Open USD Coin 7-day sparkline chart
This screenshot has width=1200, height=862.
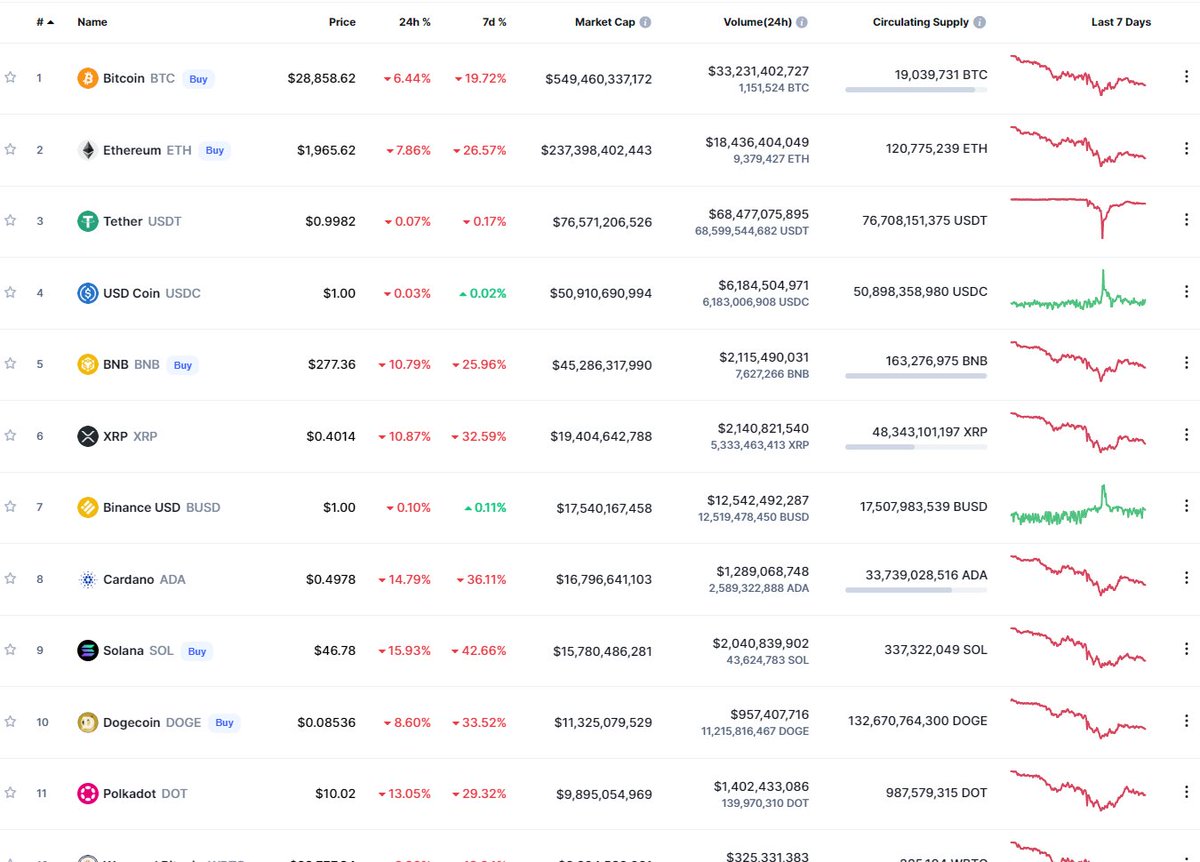[x=1078, y=292]
